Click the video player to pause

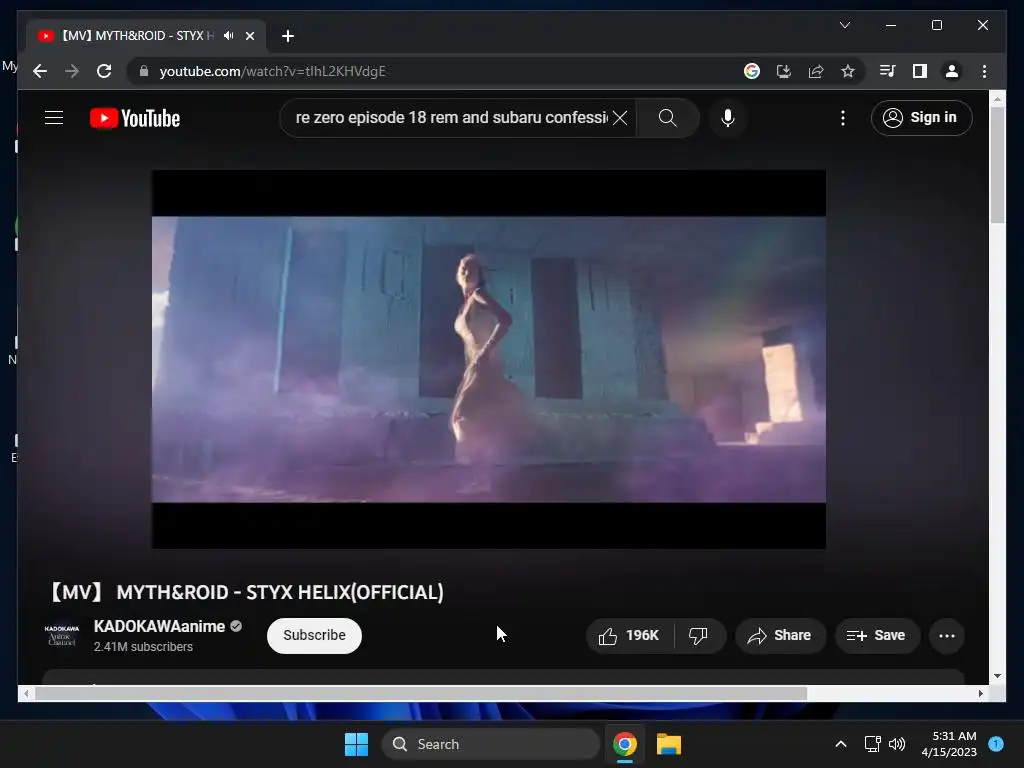click(x=488, y=359)
